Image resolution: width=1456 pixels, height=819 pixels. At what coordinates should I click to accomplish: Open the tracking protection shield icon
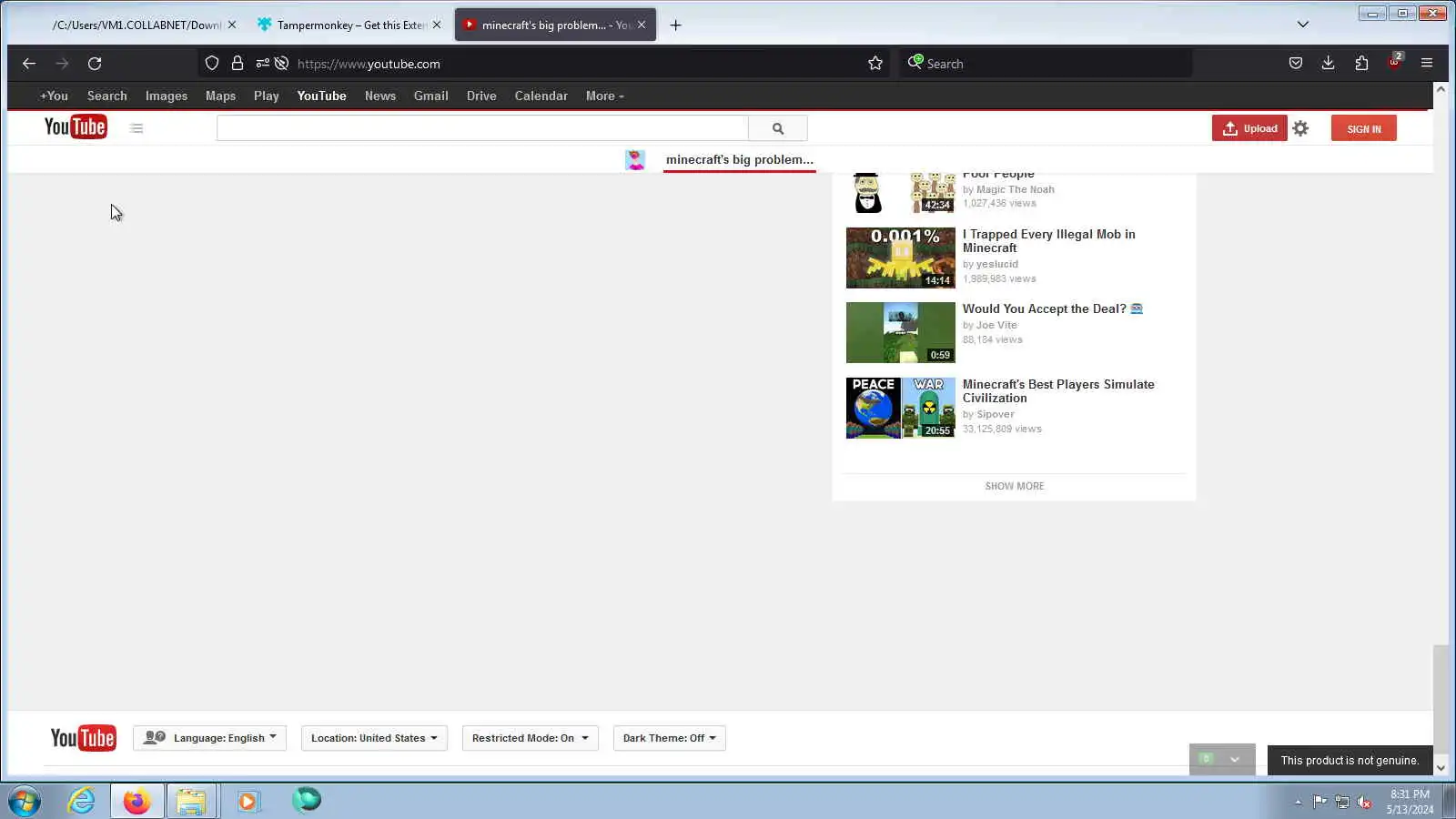[x=212, y=64]
